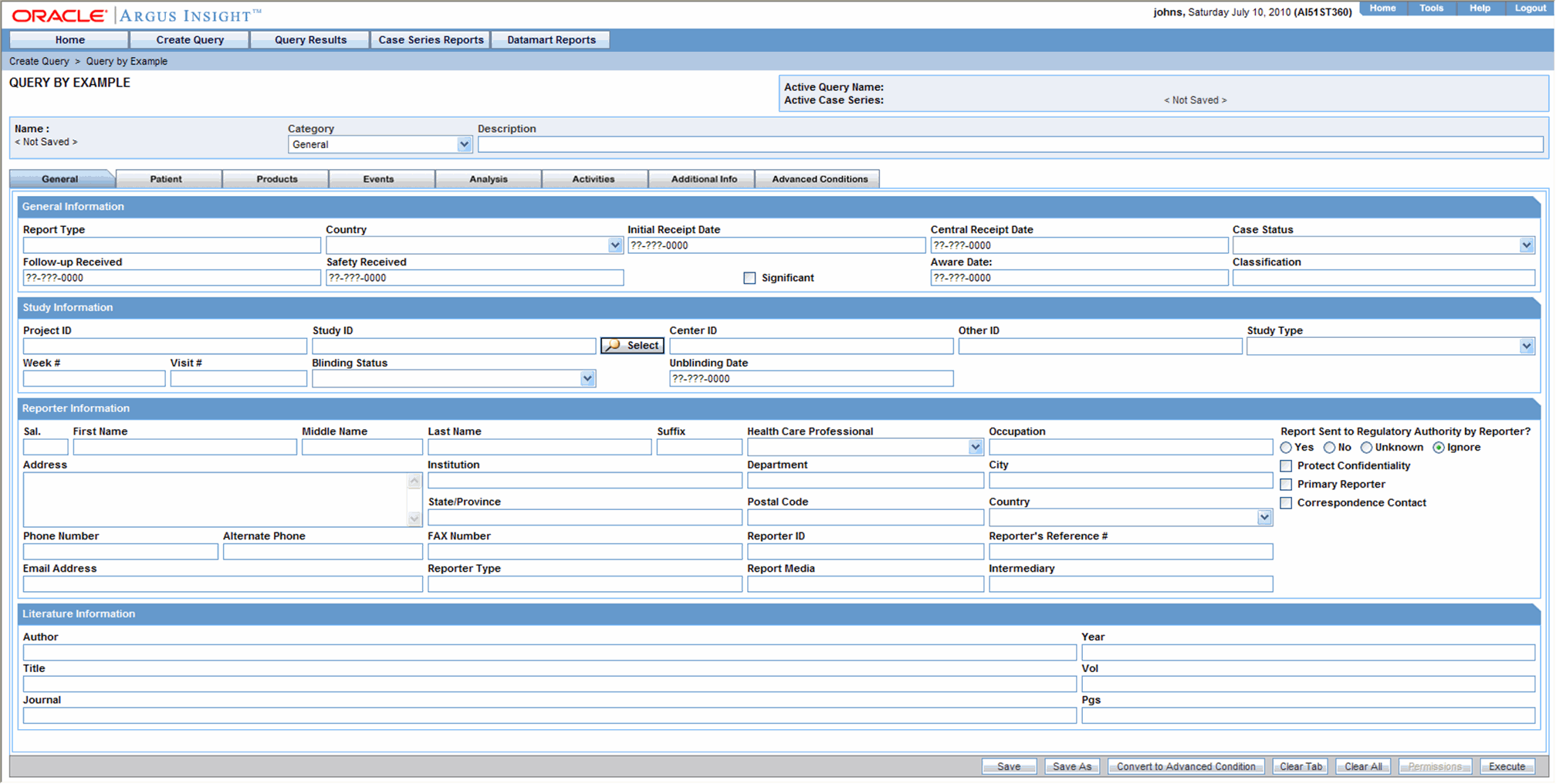Expand the Study Type dropdown
The height and width of the screenshot is (784, 1556).
[1526, 346]
